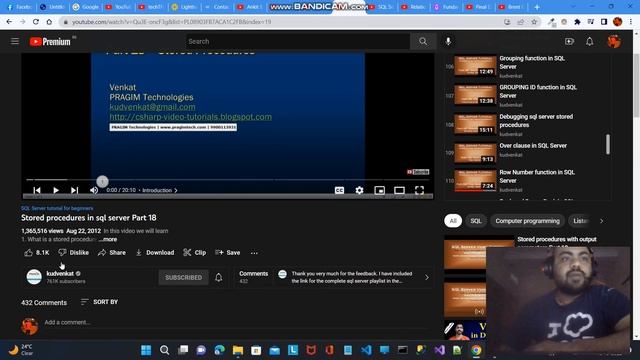
Task: Reload the page in Chrome
Action: coord(36,22)
